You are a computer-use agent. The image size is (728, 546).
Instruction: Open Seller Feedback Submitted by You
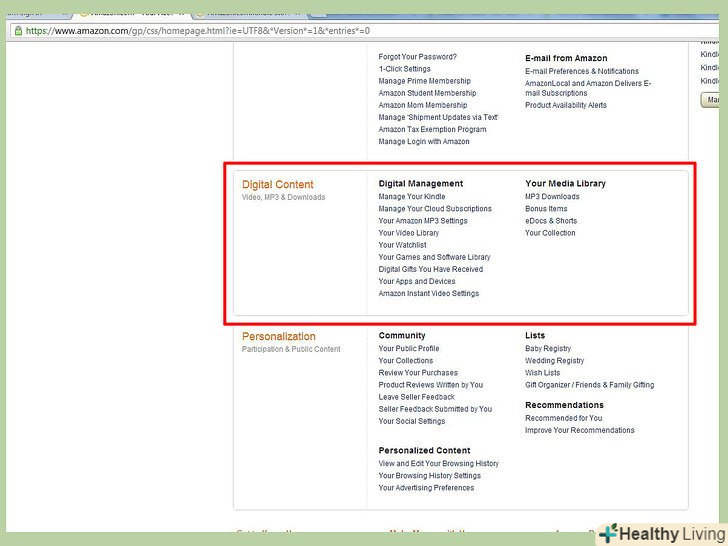point(435,409)
